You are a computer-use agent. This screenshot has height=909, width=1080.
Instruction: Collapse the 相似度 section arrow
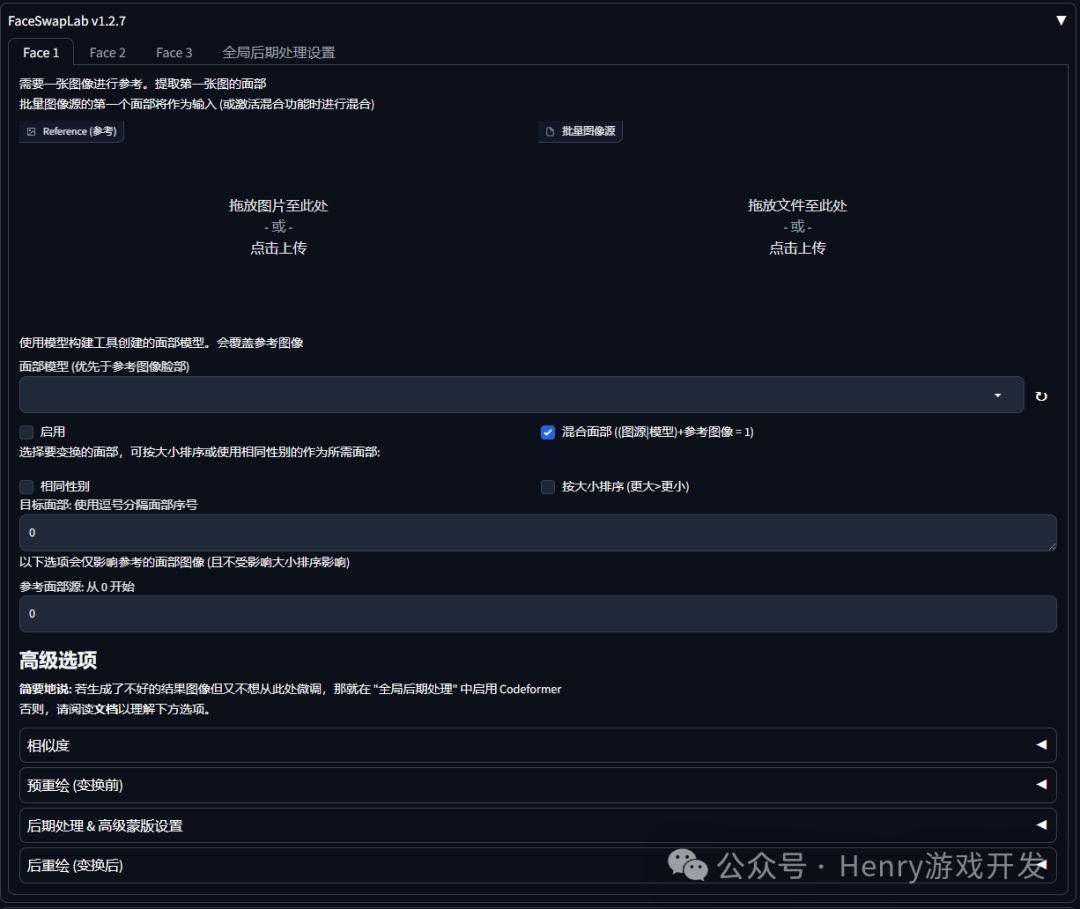(1043, 745)
